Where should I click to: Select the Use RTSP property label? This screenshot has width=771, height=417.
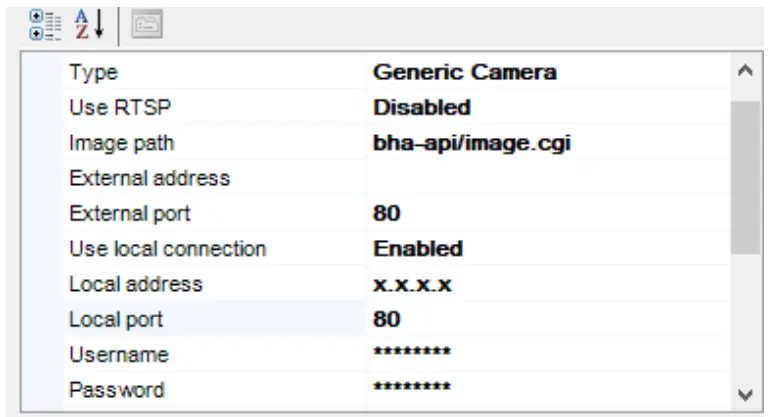[114, 108]
